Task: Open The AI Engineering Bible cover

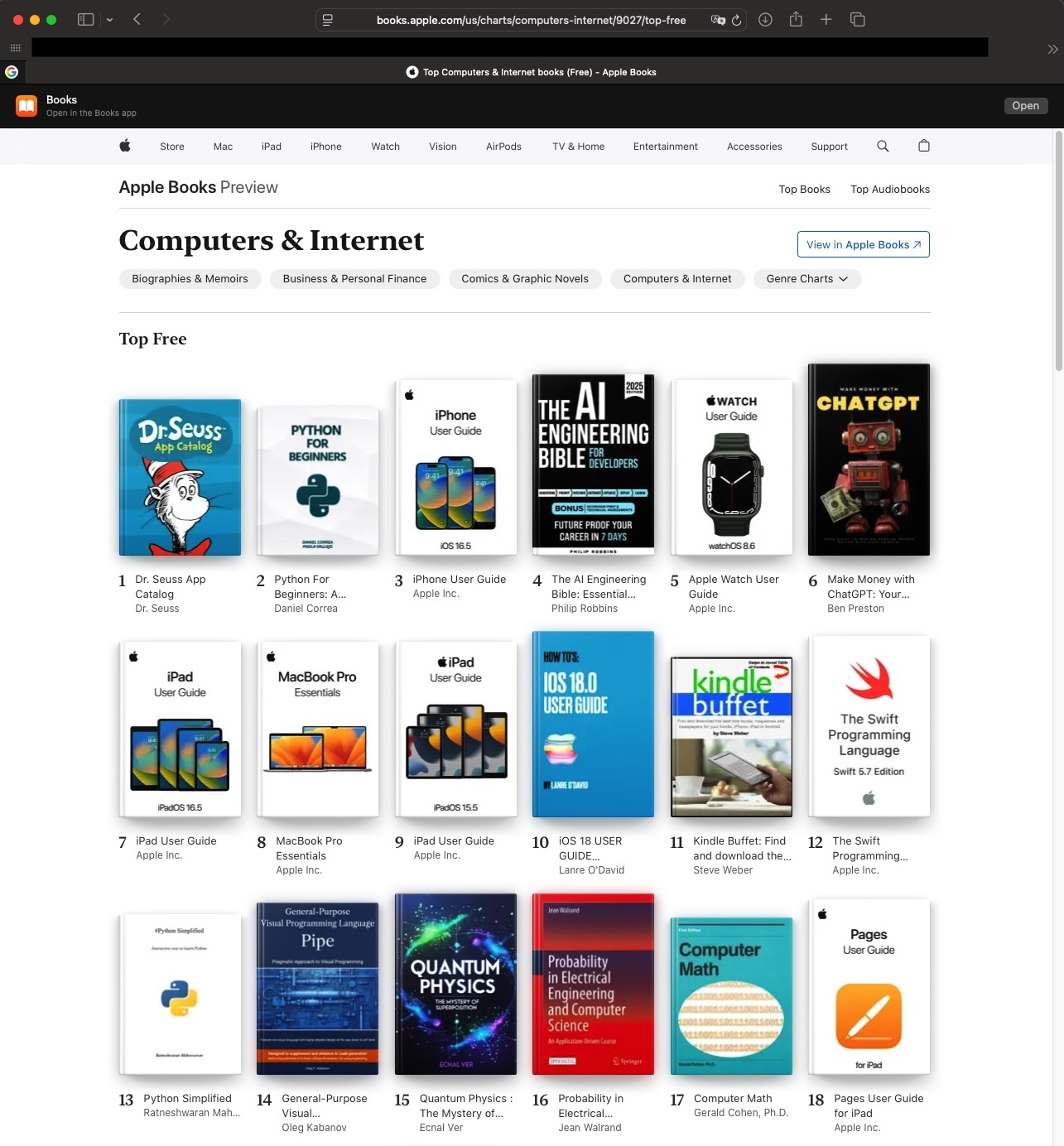Action: point(593,465)
